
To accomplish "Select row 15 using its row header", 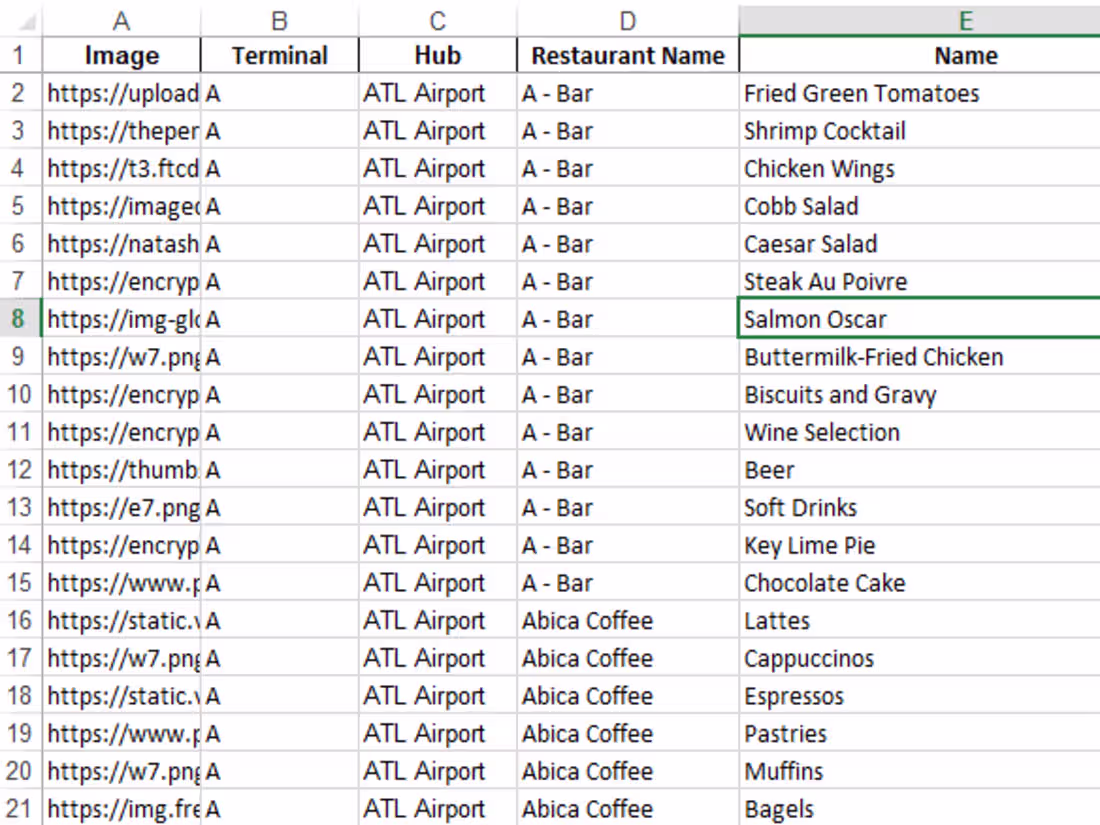I will point(20,582).
